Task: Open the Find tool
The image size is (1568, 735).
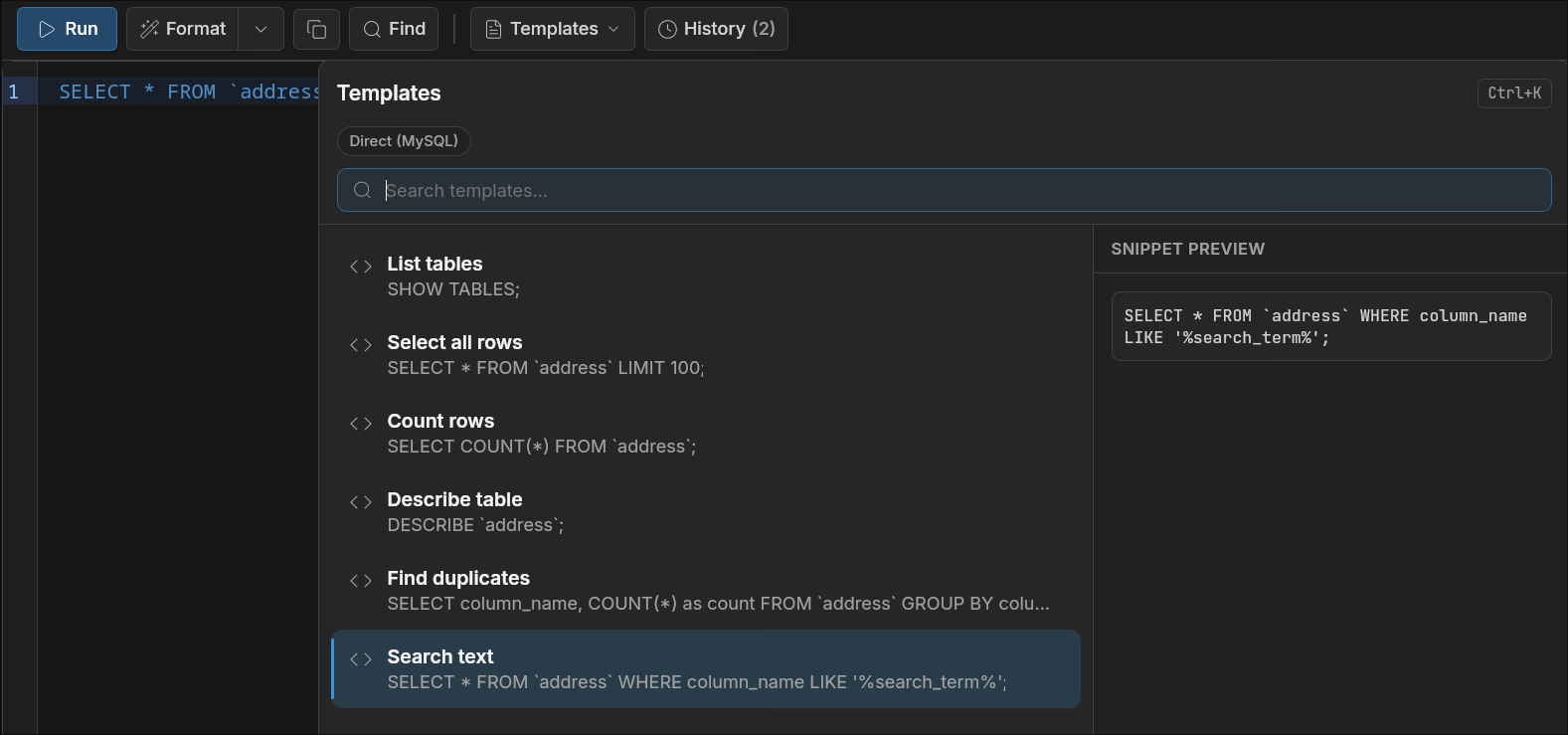Action: 394,29
